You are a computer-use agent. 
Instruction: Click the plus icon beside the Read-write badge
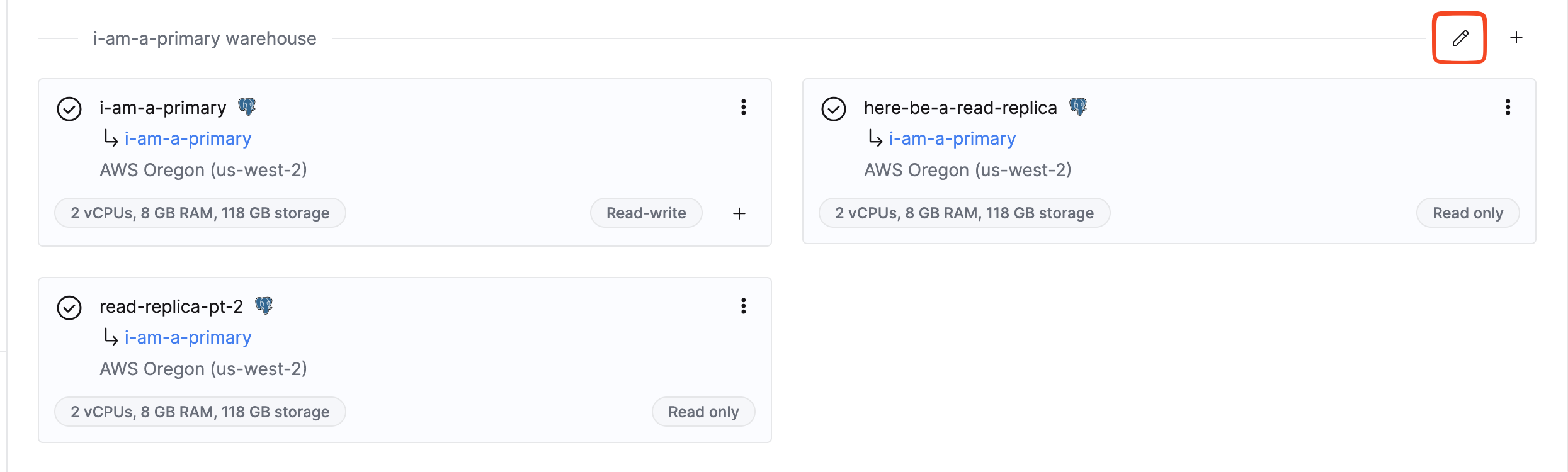pyautogui.click(x=739, y=213)
